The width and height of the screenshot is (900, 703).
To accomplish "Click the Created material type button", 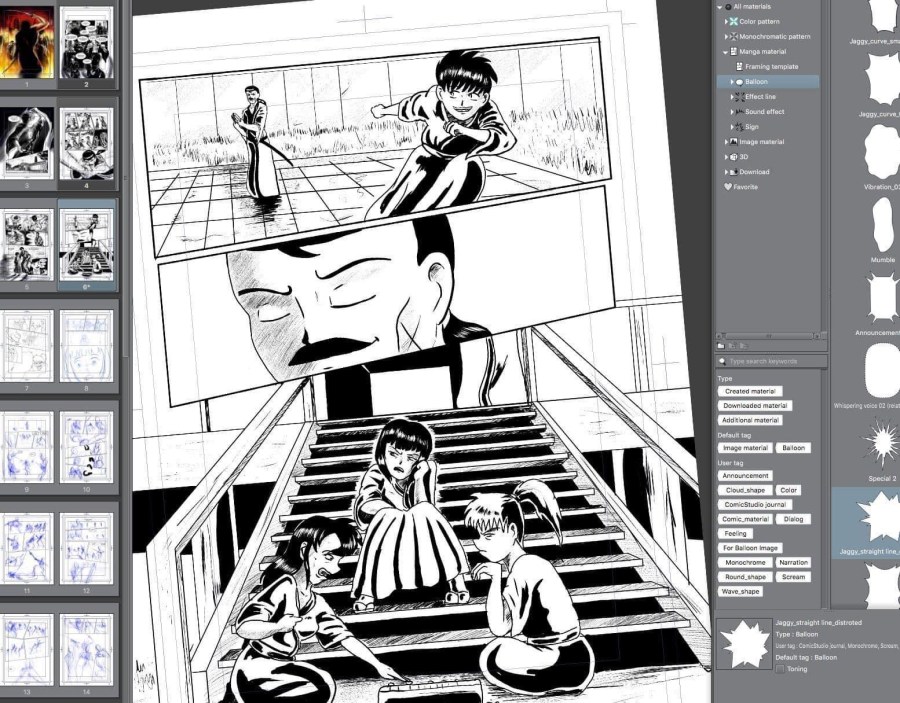I will point(749,391).
